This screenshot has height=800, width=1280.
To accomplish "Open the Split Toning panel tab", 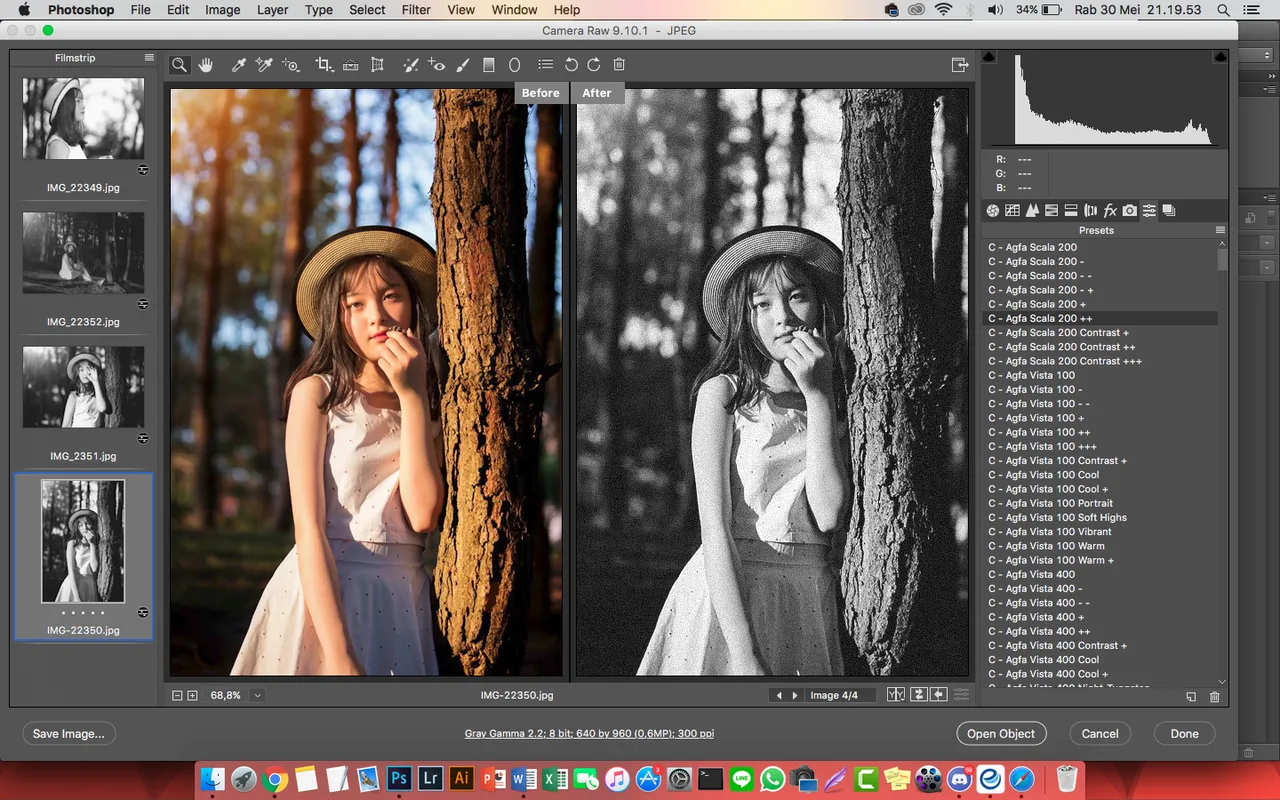I will pyautogui.click(x=1071, y=211).
